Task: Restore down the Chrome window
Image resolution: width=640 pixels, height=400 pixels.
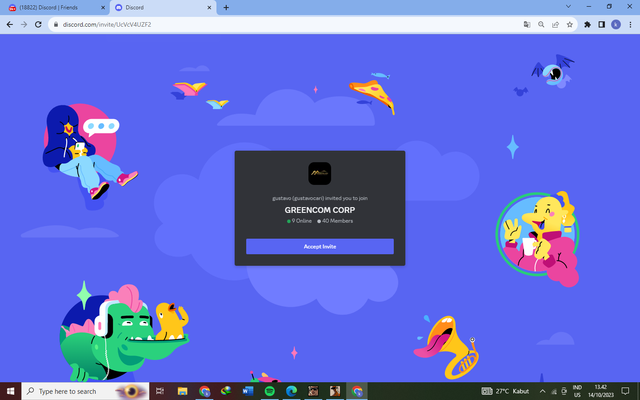Action: pyautogui.click(x=609, y=7)
